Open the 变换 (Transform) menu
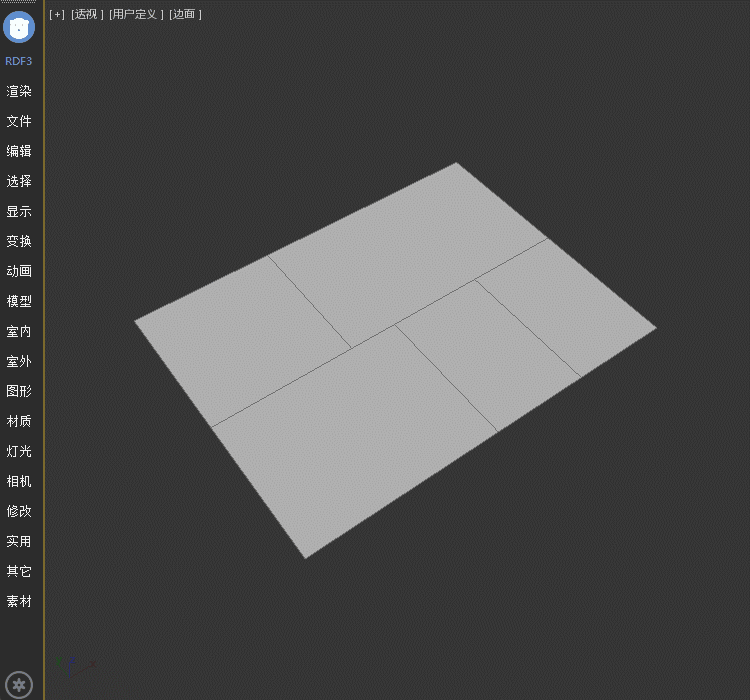Viewport: 750px width, 700px height. point(19,241)
